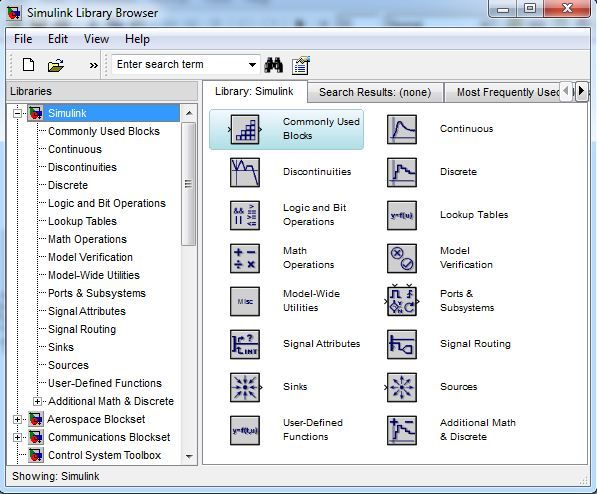Collapse the Simulink tree node
The width and height of the screenshot is (597, 494).
[x=17, y=113]
